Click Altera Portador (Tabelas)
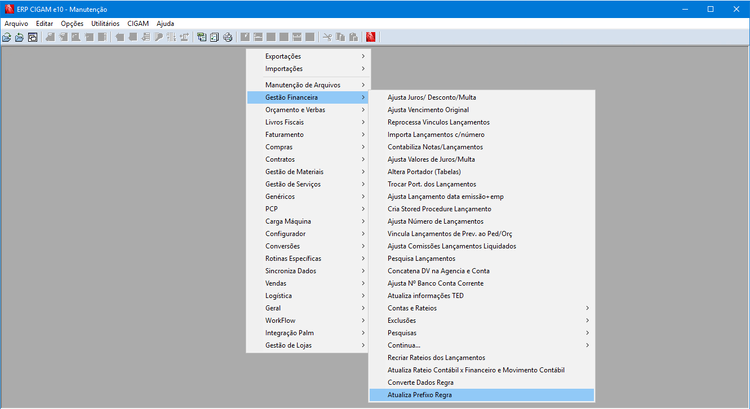The image size is (750, 409). pos(482,172)
